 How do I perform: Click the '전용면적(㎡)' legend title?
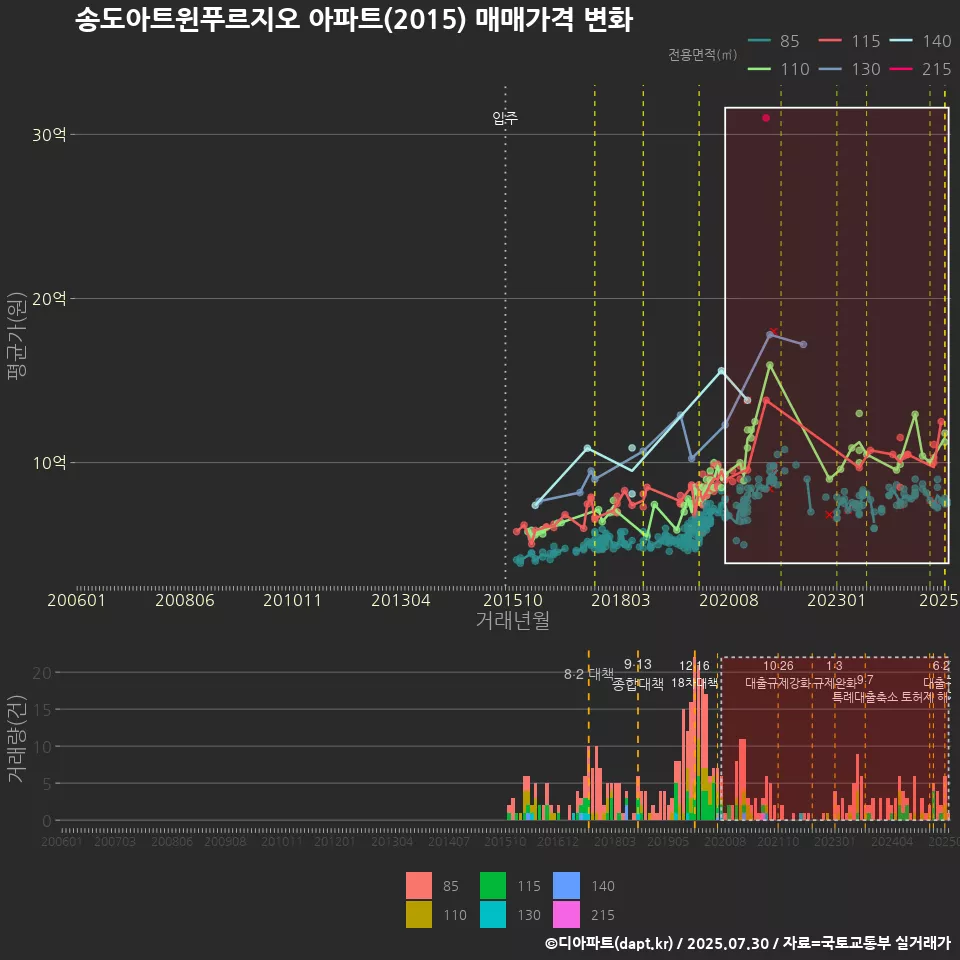click(702, 55)
